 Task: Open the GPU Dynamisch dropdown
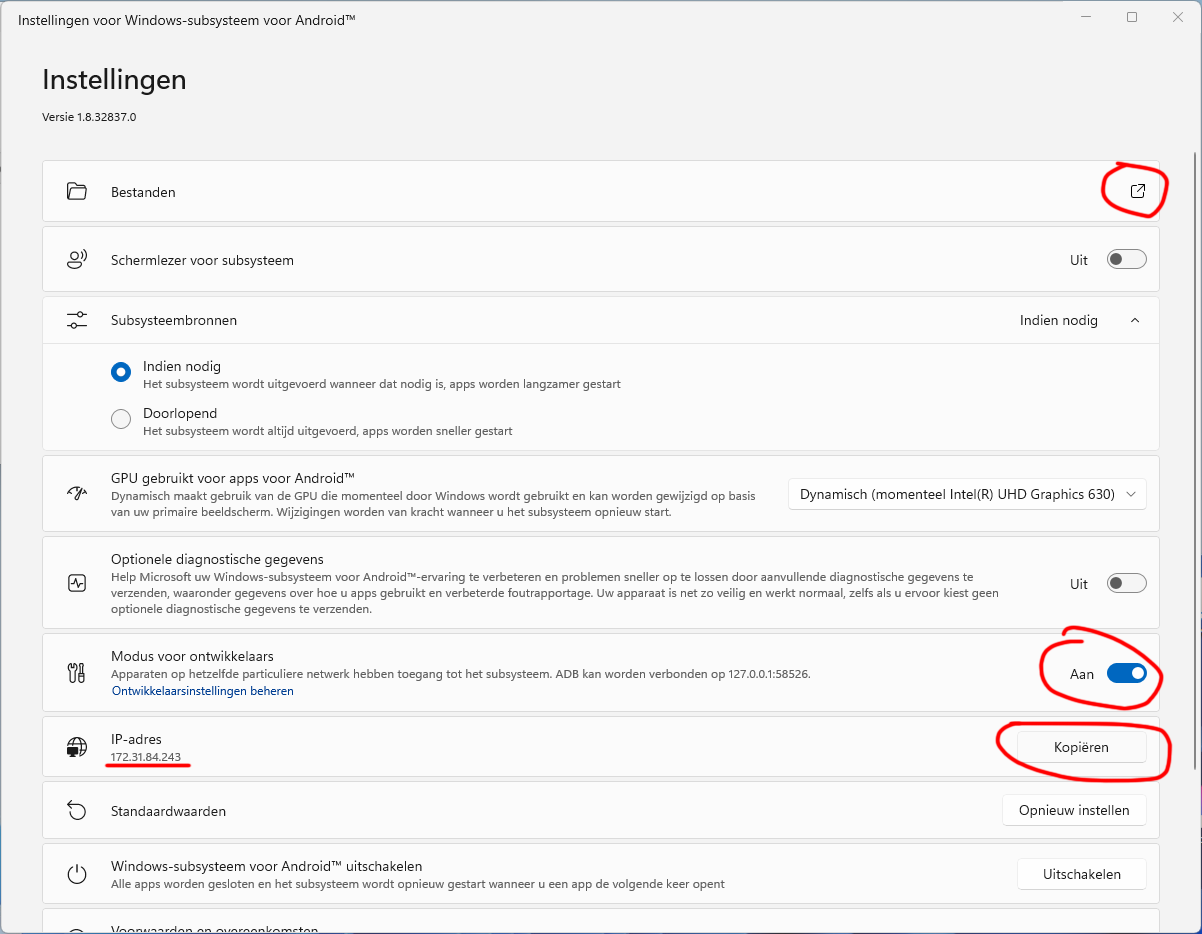click(967, 494)
